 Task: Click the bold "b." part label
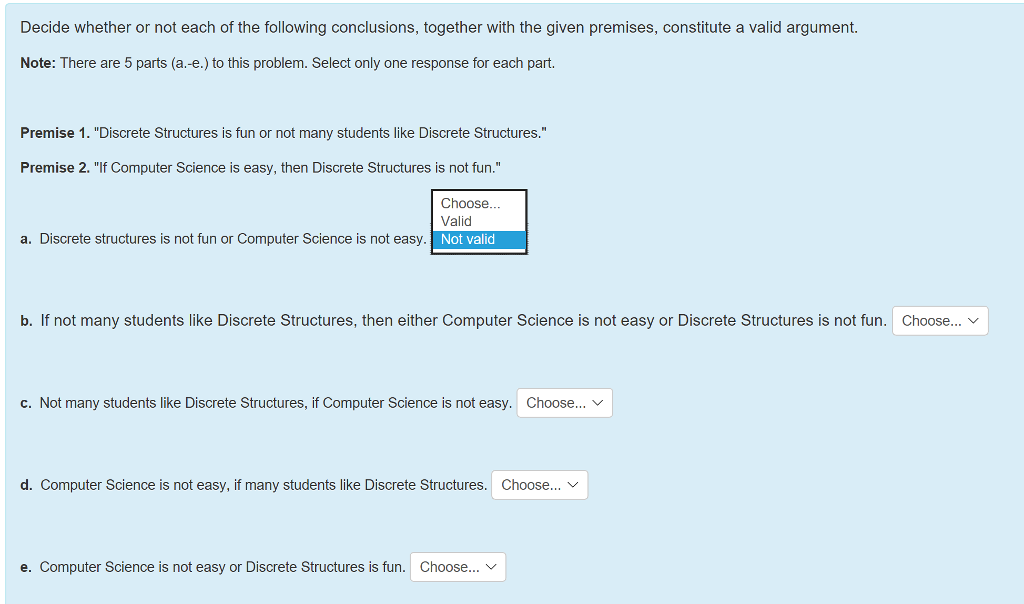coord(26,321)
